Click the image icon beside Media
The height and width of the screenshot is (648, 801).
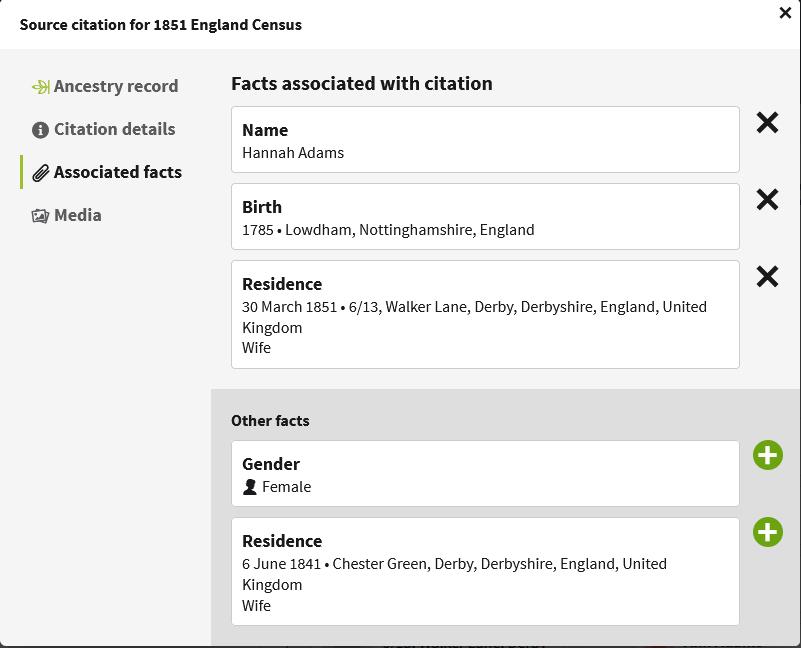(x=40, y=216)
